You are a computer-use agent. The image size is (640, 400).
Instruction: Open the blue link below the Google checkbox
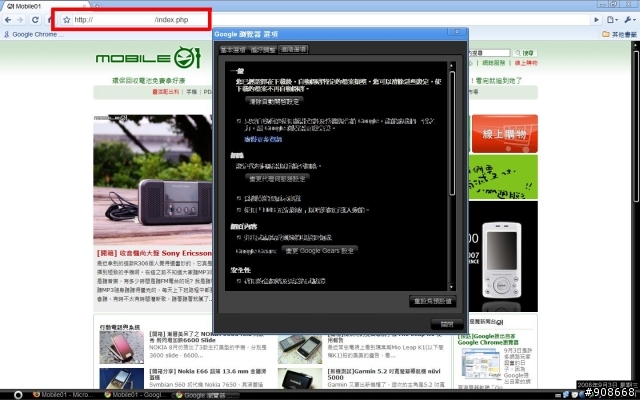[263, 140]
